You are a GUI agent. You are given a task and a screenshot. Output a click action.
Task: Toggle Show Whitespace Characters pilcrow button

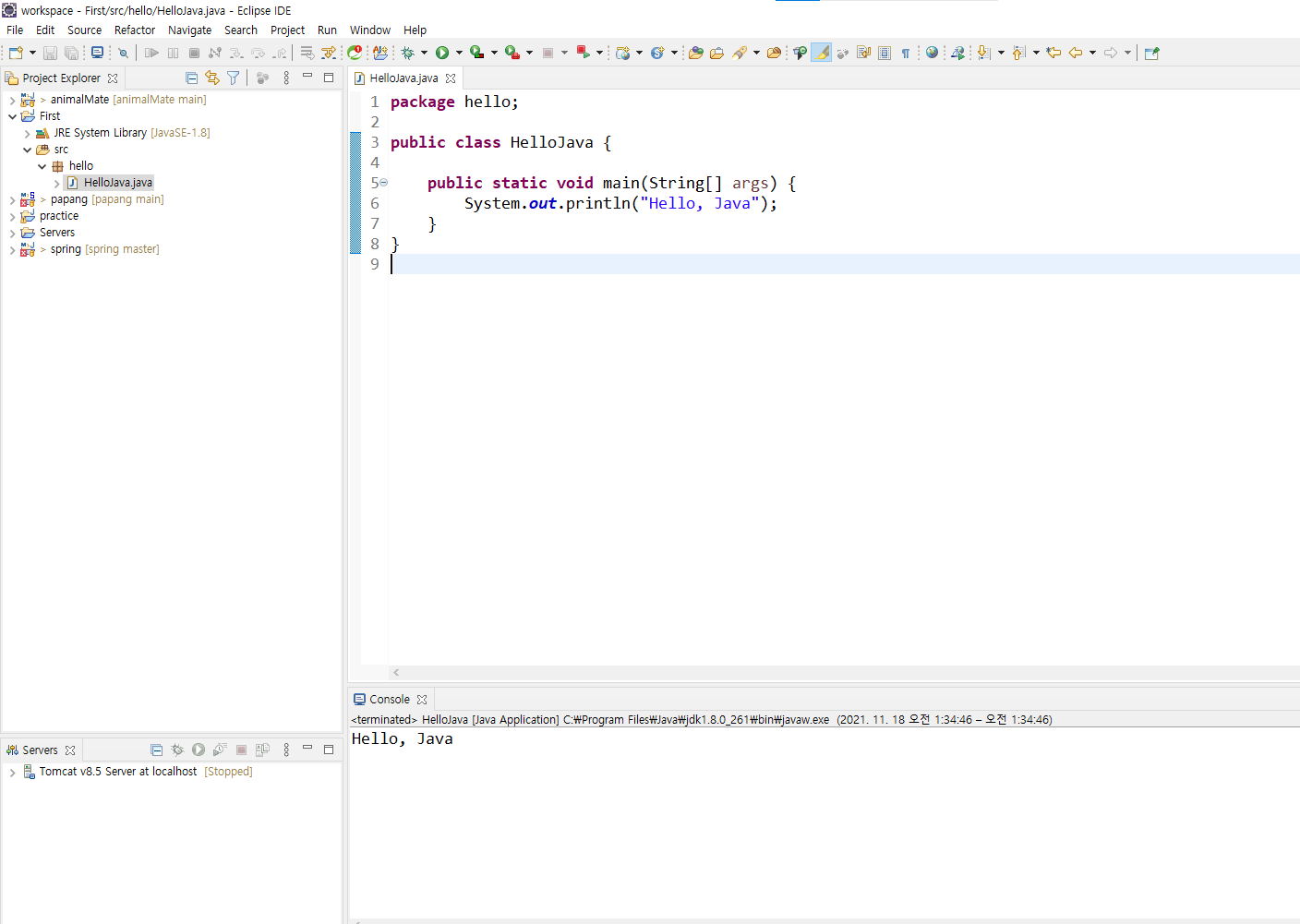(906, 53)
